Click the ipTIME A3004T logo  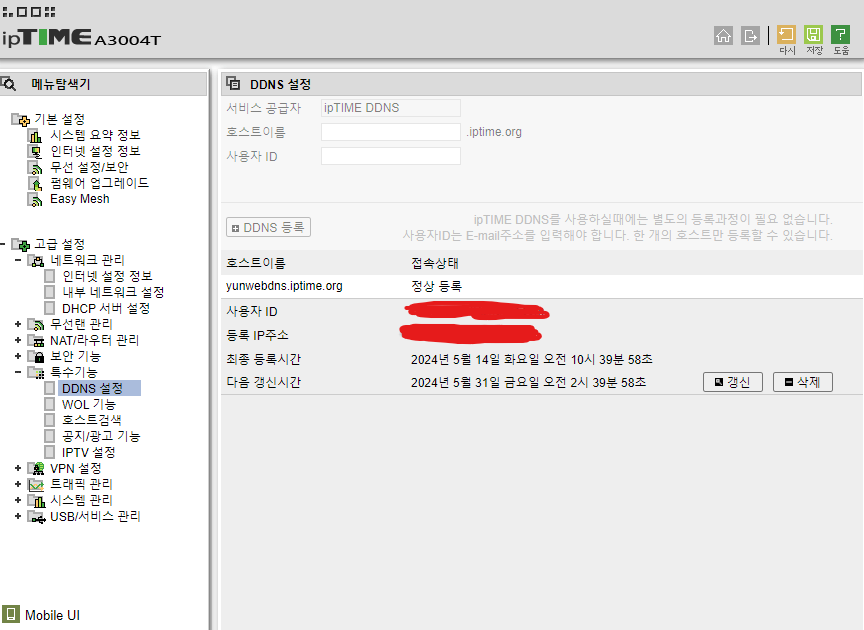click(81, 38)
